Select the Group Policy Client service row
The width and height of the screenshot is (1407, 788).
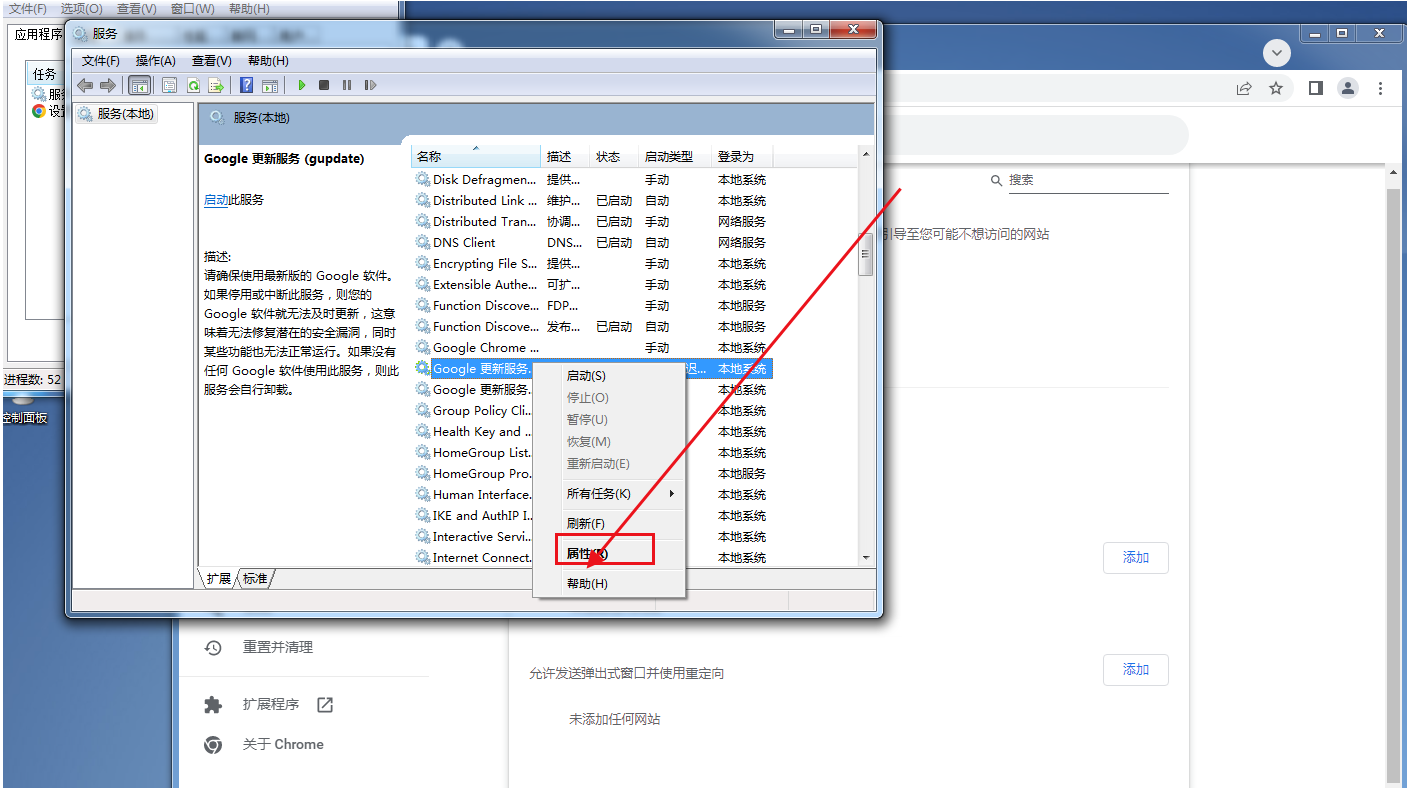tap(592, 411)
